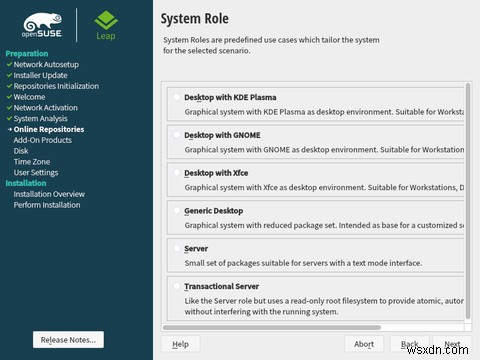
Task: Click the Online Repositories step
Action: [49, 129]
